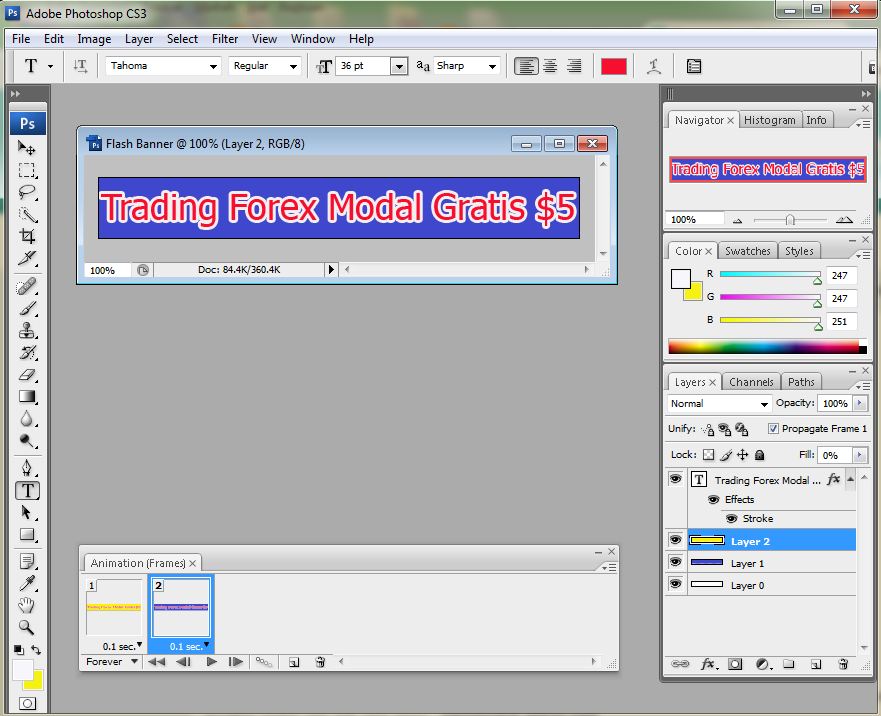Screen dimensions: 881x716
Task: Open the Opacity slider arrow
Action: pyautogui.click(x=860, y=403)
